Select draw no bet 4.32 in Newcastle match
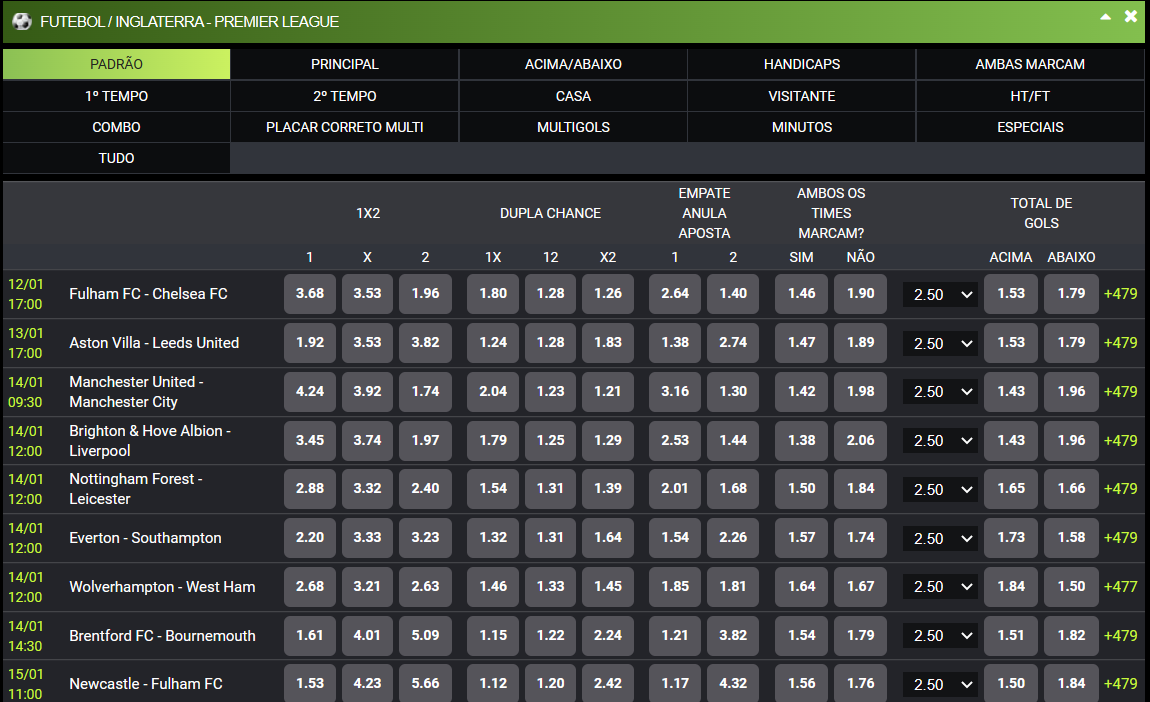The image size is (1150, 702). [733, 684]
